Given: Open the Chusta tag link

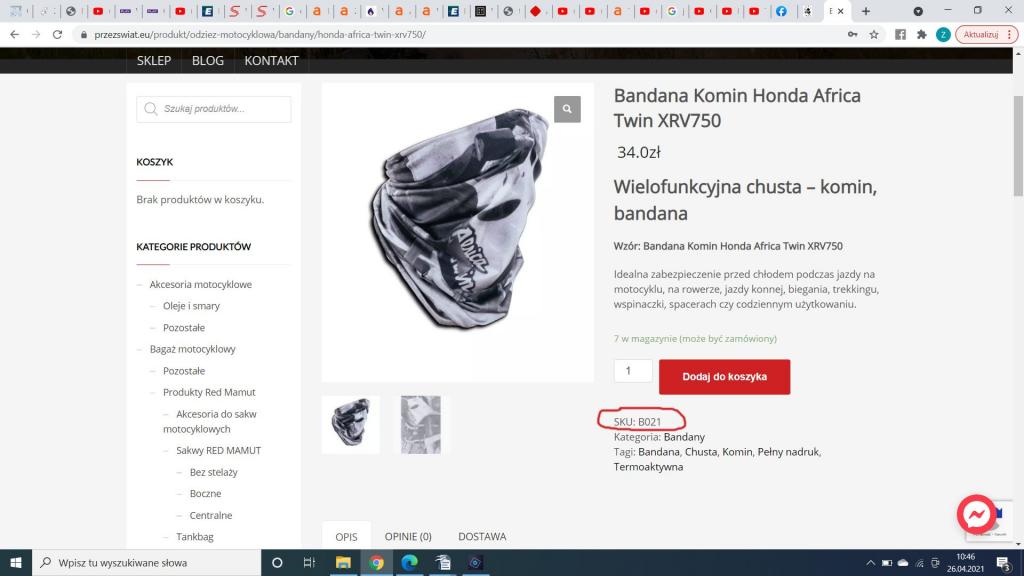Looking at the screenshot, I should point(700,452).
